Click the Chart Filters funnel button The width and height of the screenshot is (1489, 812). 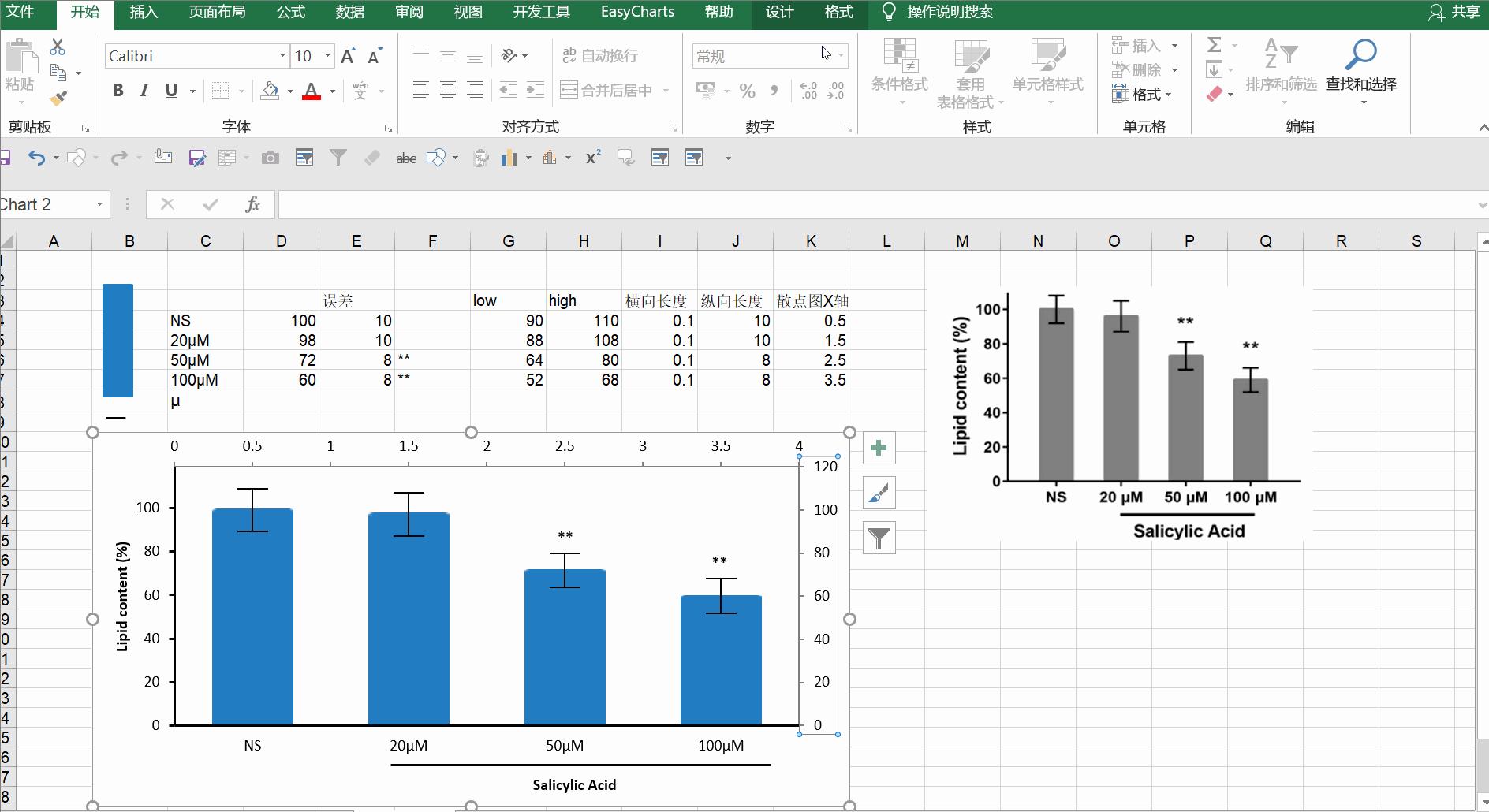click(879, 538)
